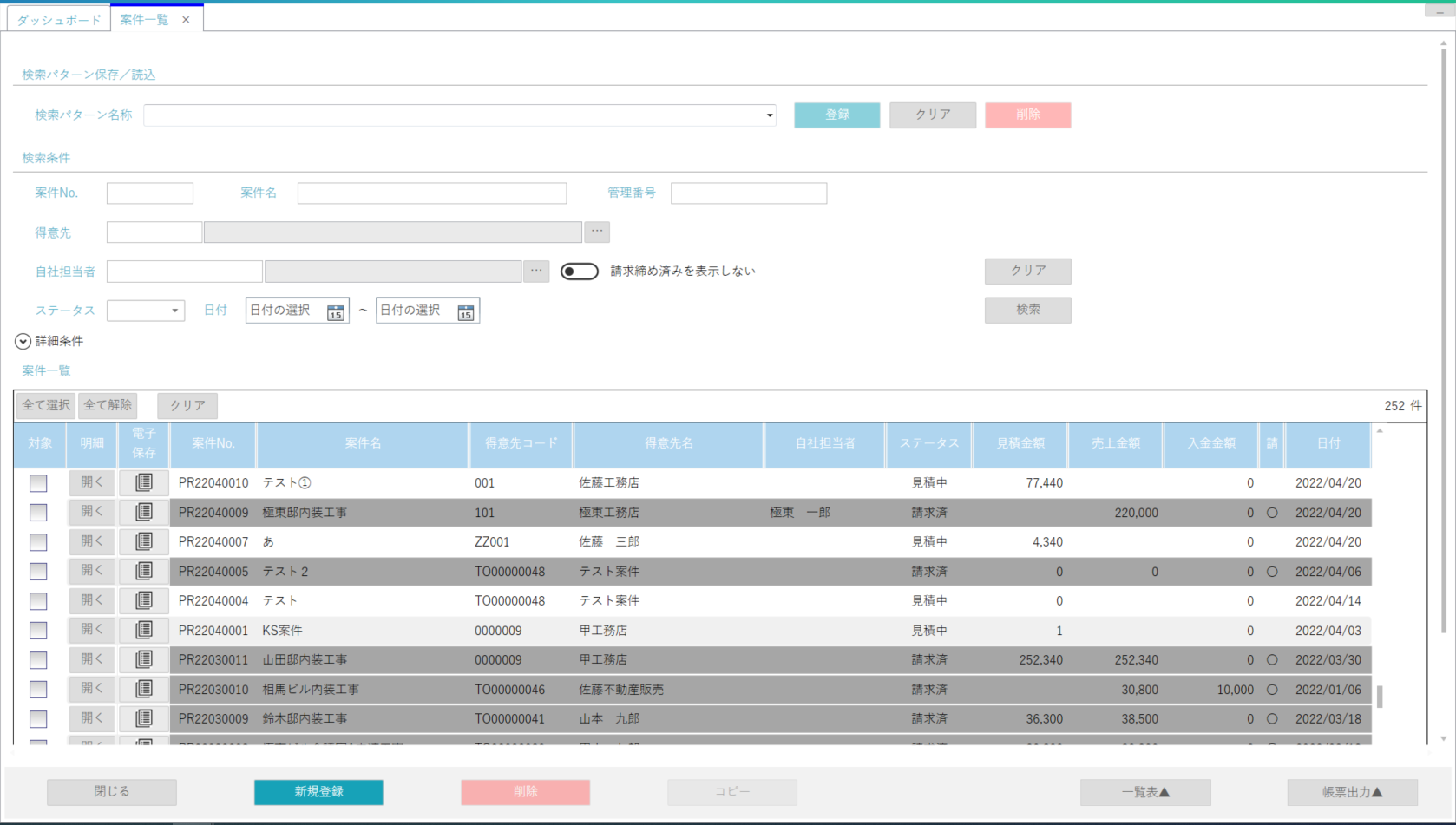Switch to ダッシュボード tab
1456x825 pixels.
tap(59, 19)
